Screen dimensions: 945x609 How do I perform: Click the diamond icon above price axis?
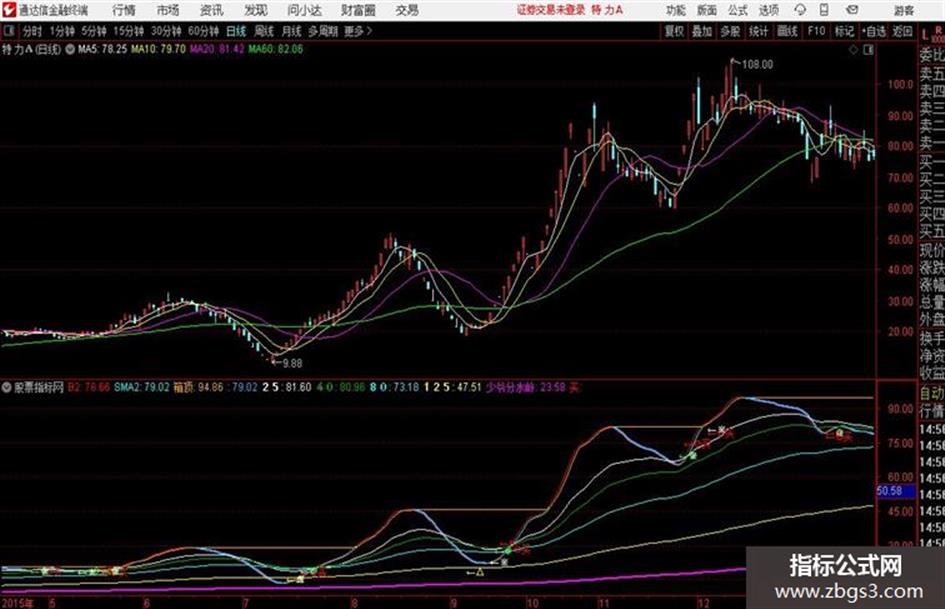coord(853,50)
